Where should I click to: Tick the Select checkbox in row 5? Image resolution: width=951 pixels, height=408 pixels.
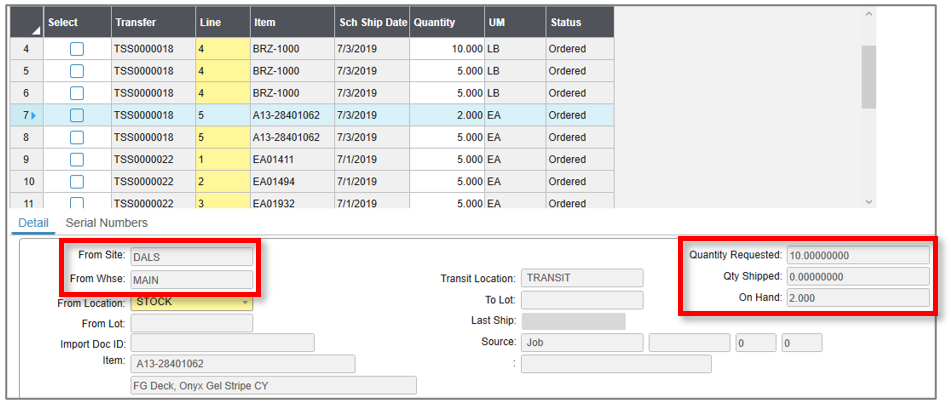coord(77,71)
